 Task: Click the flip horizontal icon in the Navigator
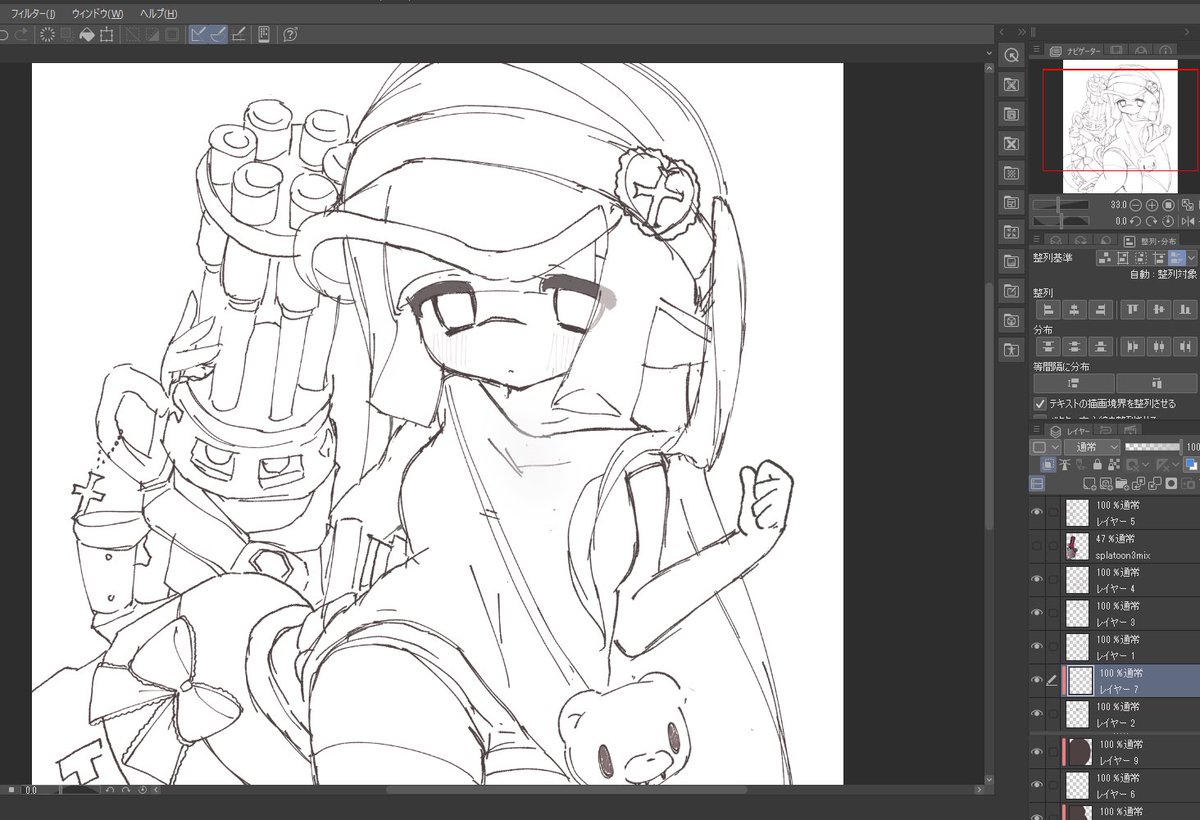click(1188, 221)
